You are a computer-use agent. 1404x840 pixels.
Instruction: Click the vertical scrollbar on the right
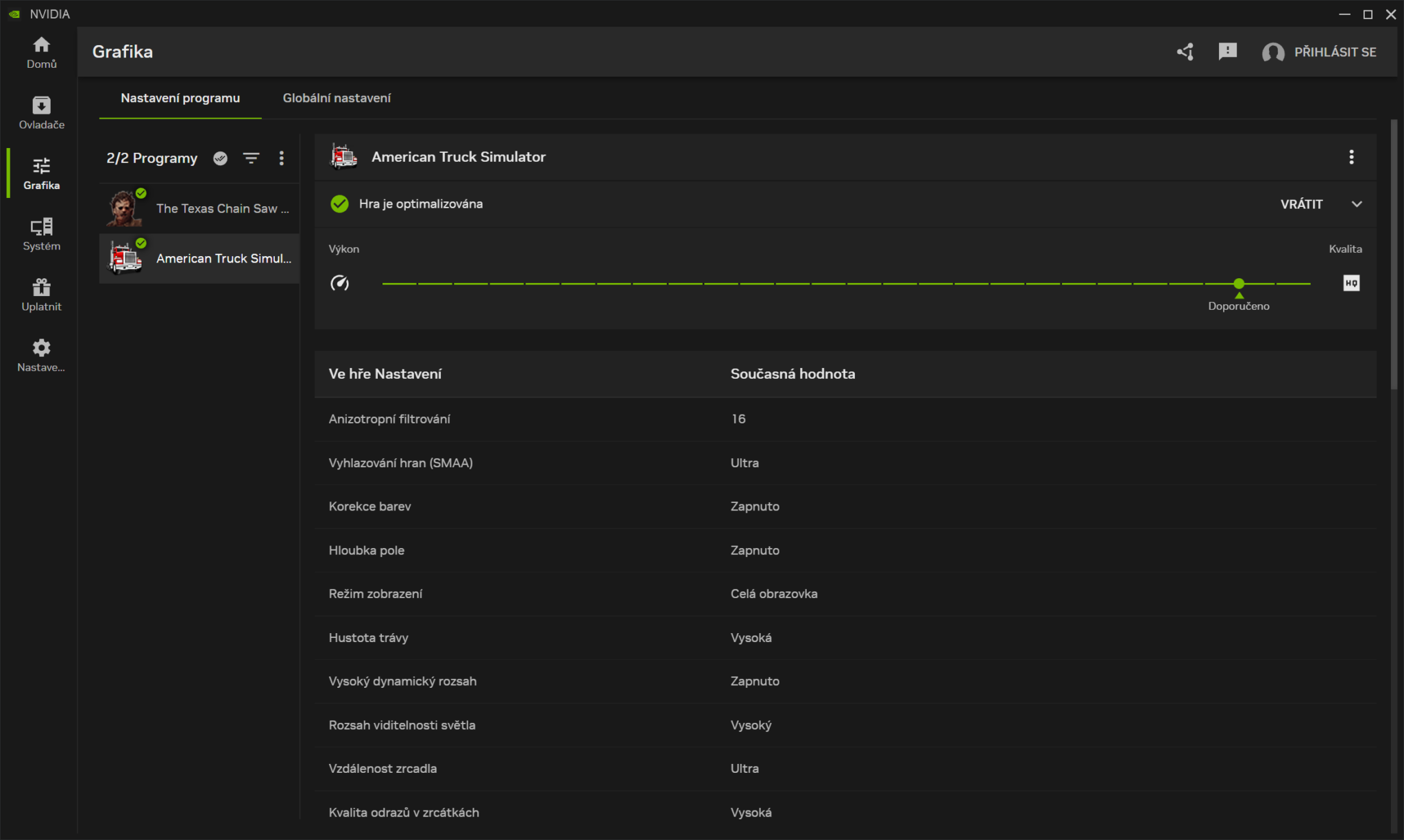[x=1394, y=255]
